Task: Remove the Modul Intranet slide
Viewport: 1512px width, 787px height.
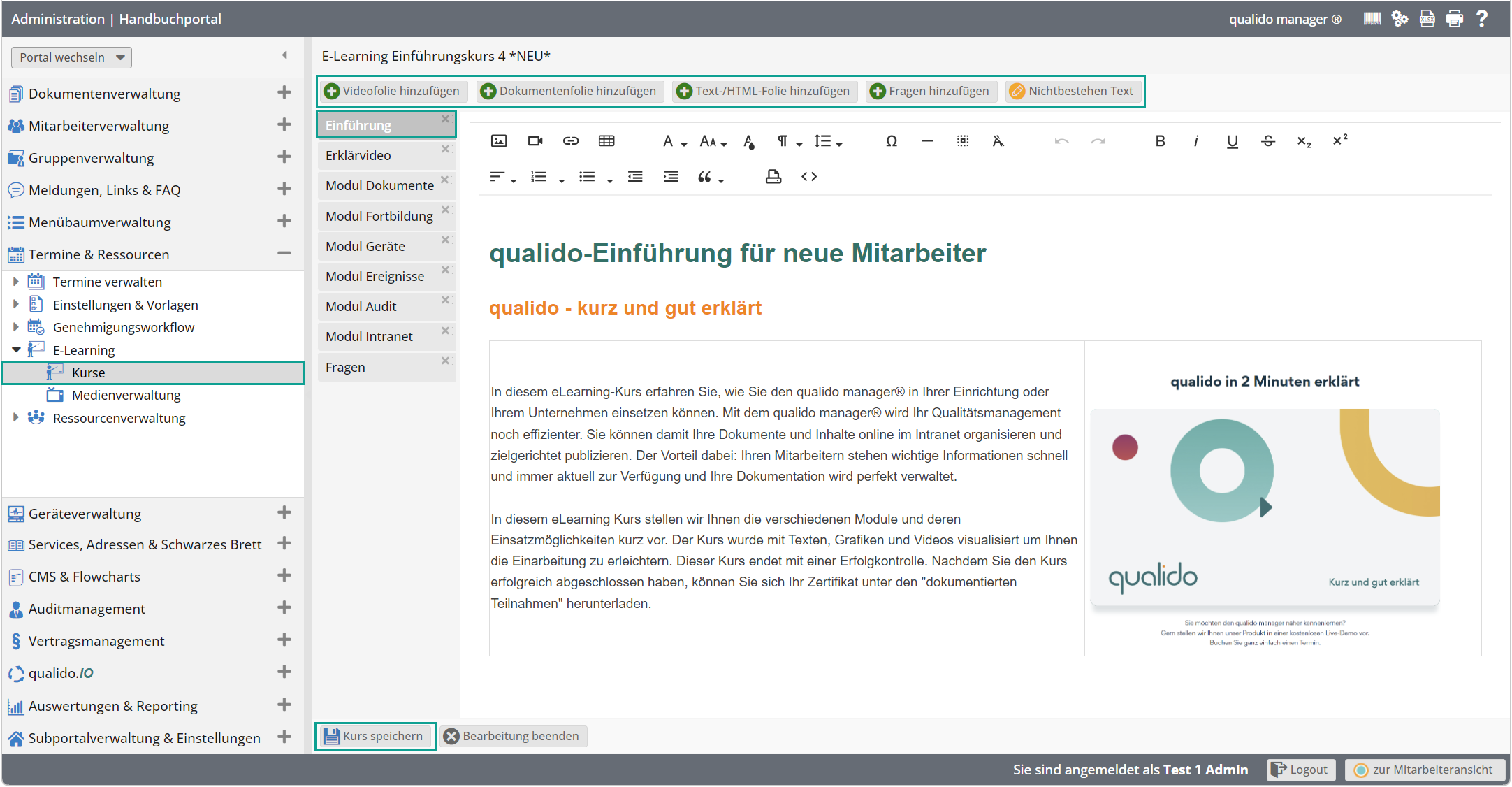Action: [445, 330]
